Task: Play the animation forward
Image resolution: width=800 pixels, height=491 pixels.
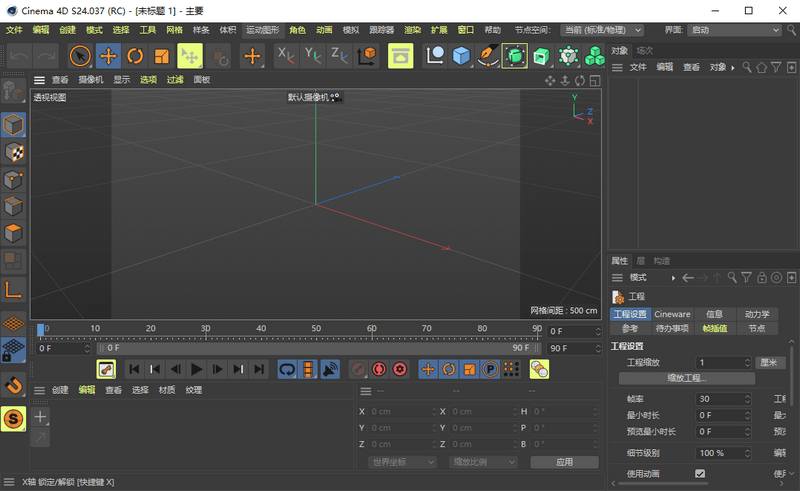Action: [196, 369]
